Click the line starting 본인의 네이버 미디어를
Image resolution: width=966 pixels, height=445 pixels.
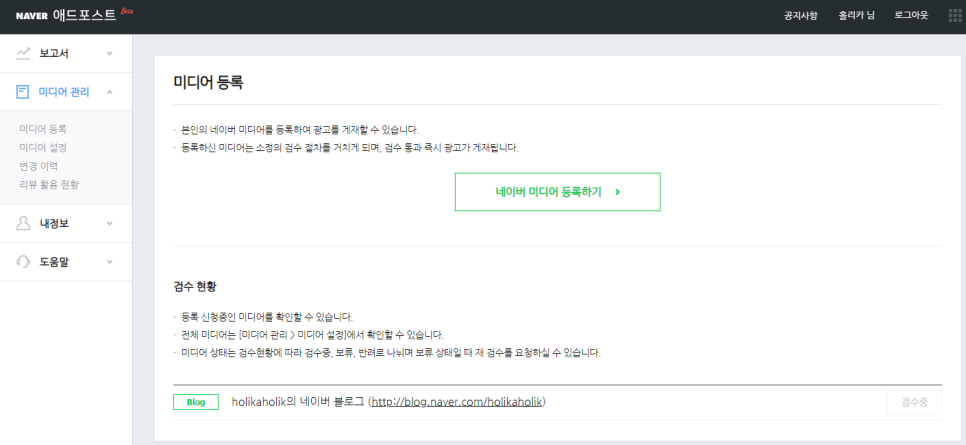pos(300,130)
